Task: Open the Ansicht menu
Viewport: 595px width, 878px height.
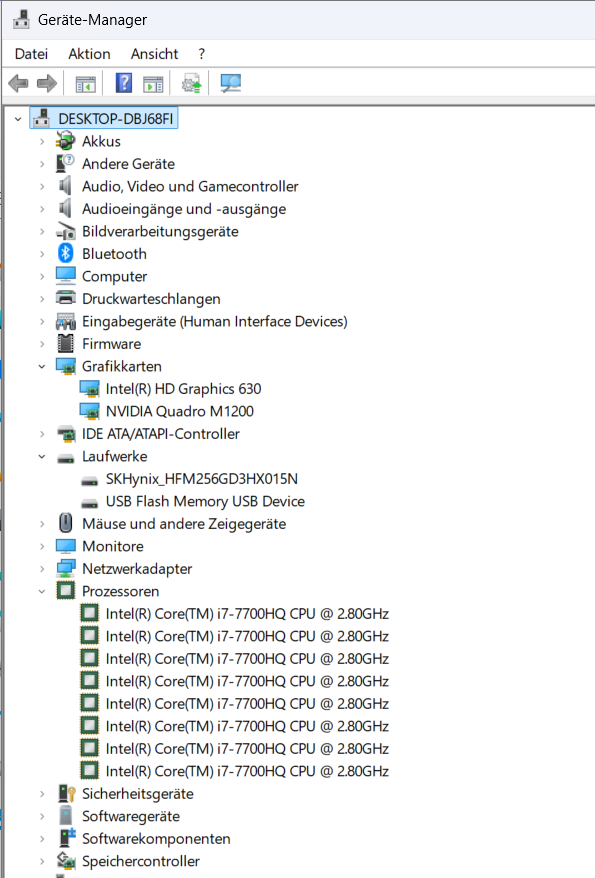Action: 154,54
